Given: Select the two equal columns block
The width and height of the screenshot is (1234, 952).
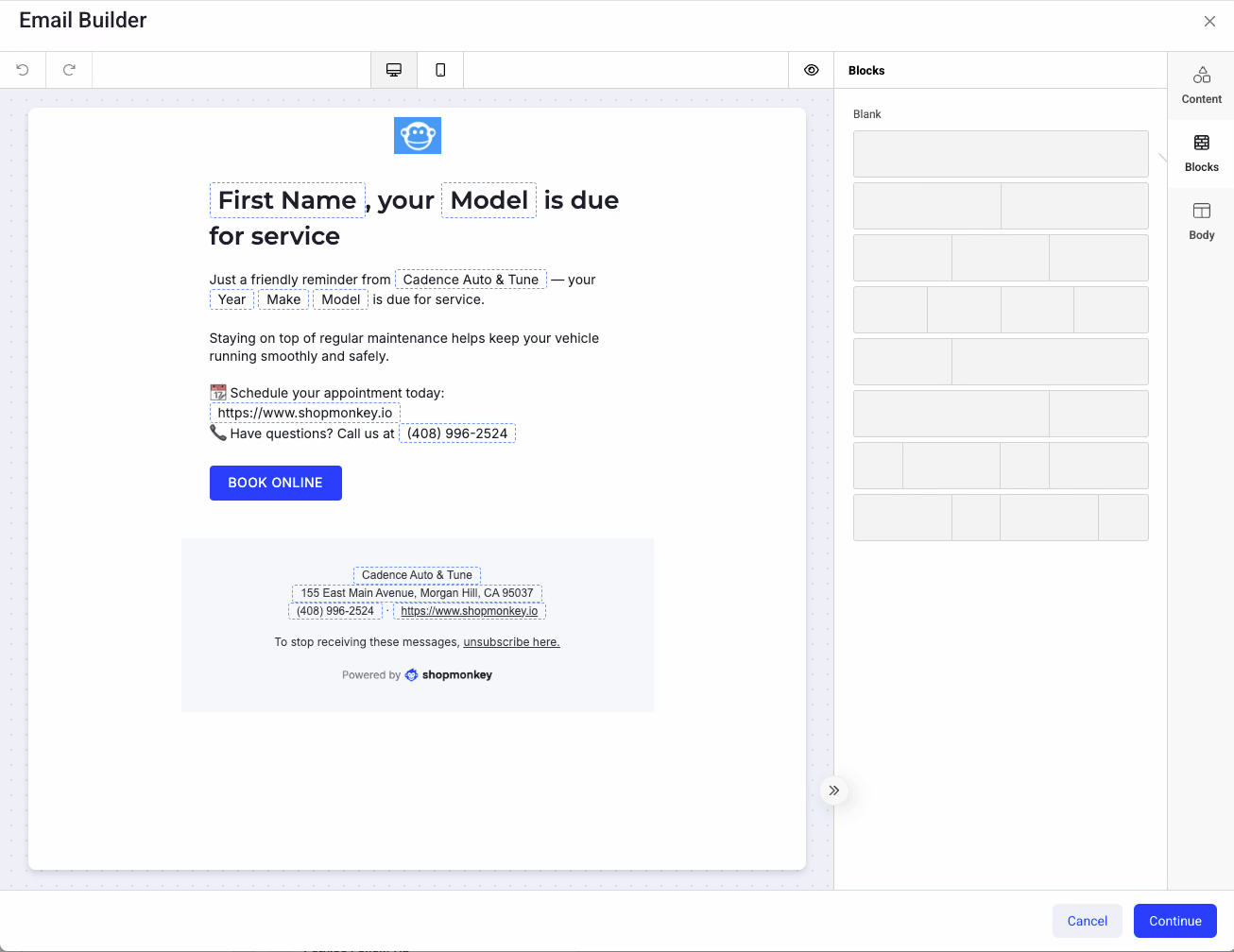Looking at the screenshot, I should [1001, 206].
